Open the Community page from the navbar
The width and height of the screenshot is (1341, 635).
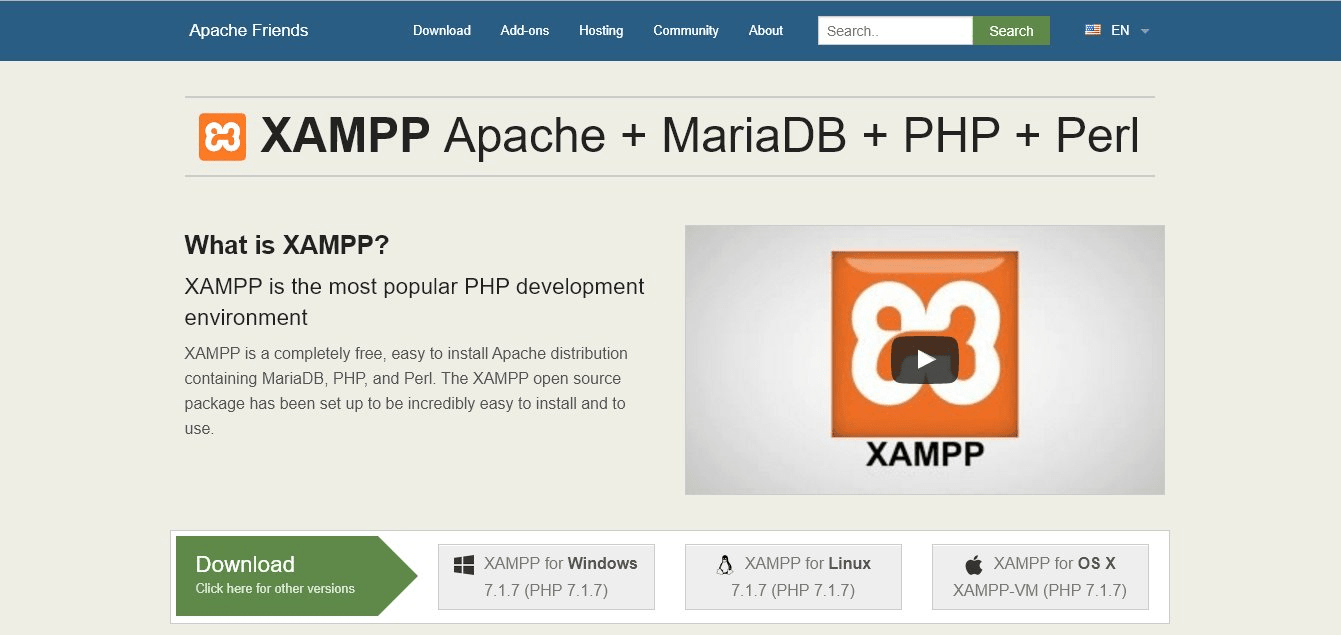(x=685, y=30)
